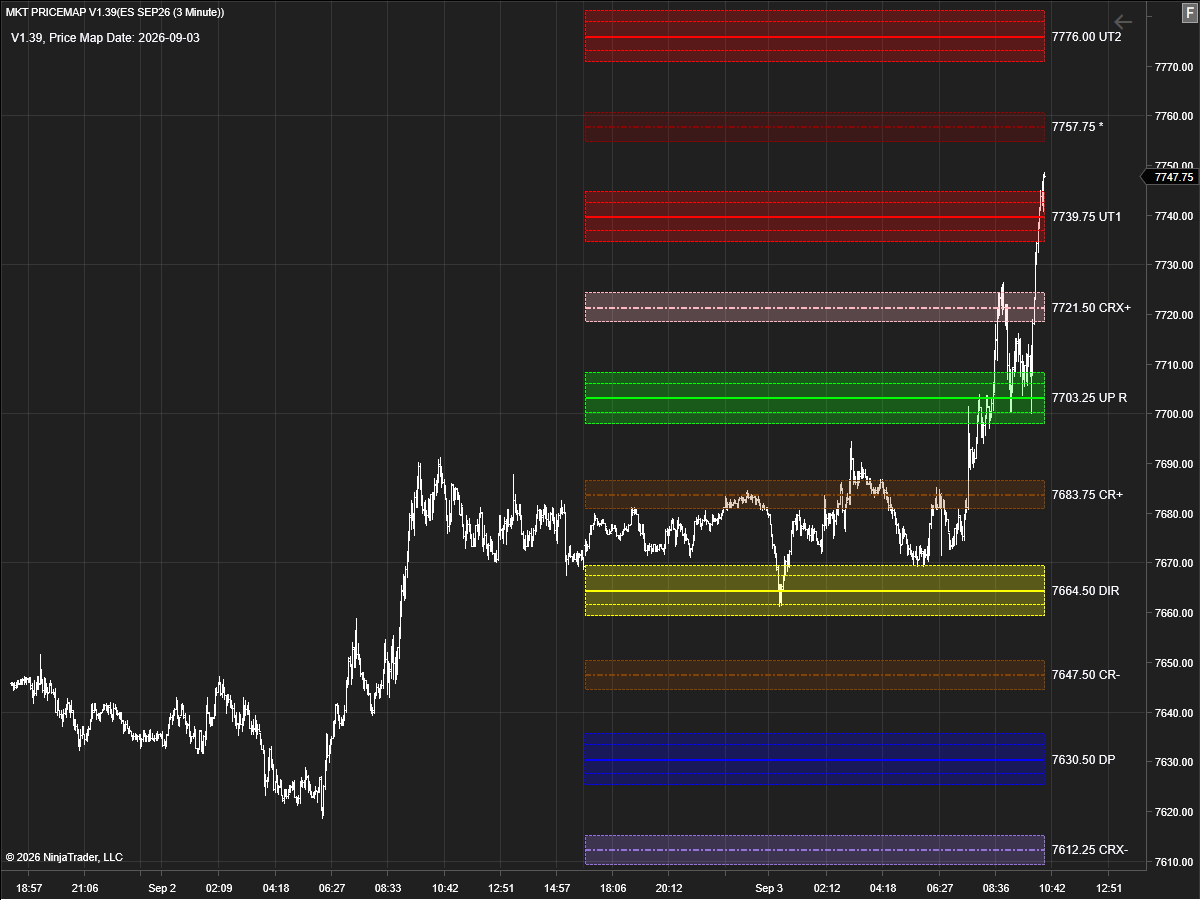
Task: Select the dark red 7757.75 zone band
Action: point(815,127)
